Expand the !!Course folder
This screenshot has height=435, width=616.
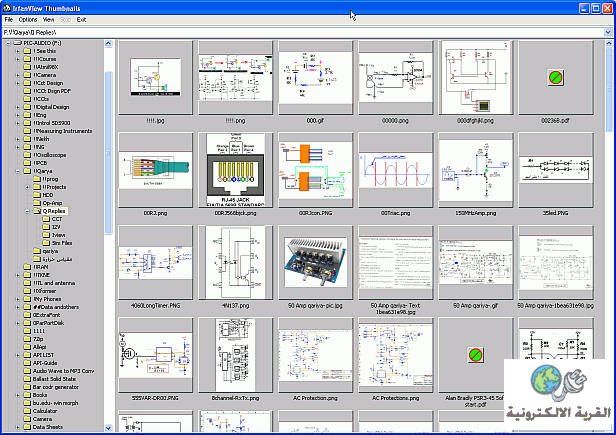pos(18,59)
